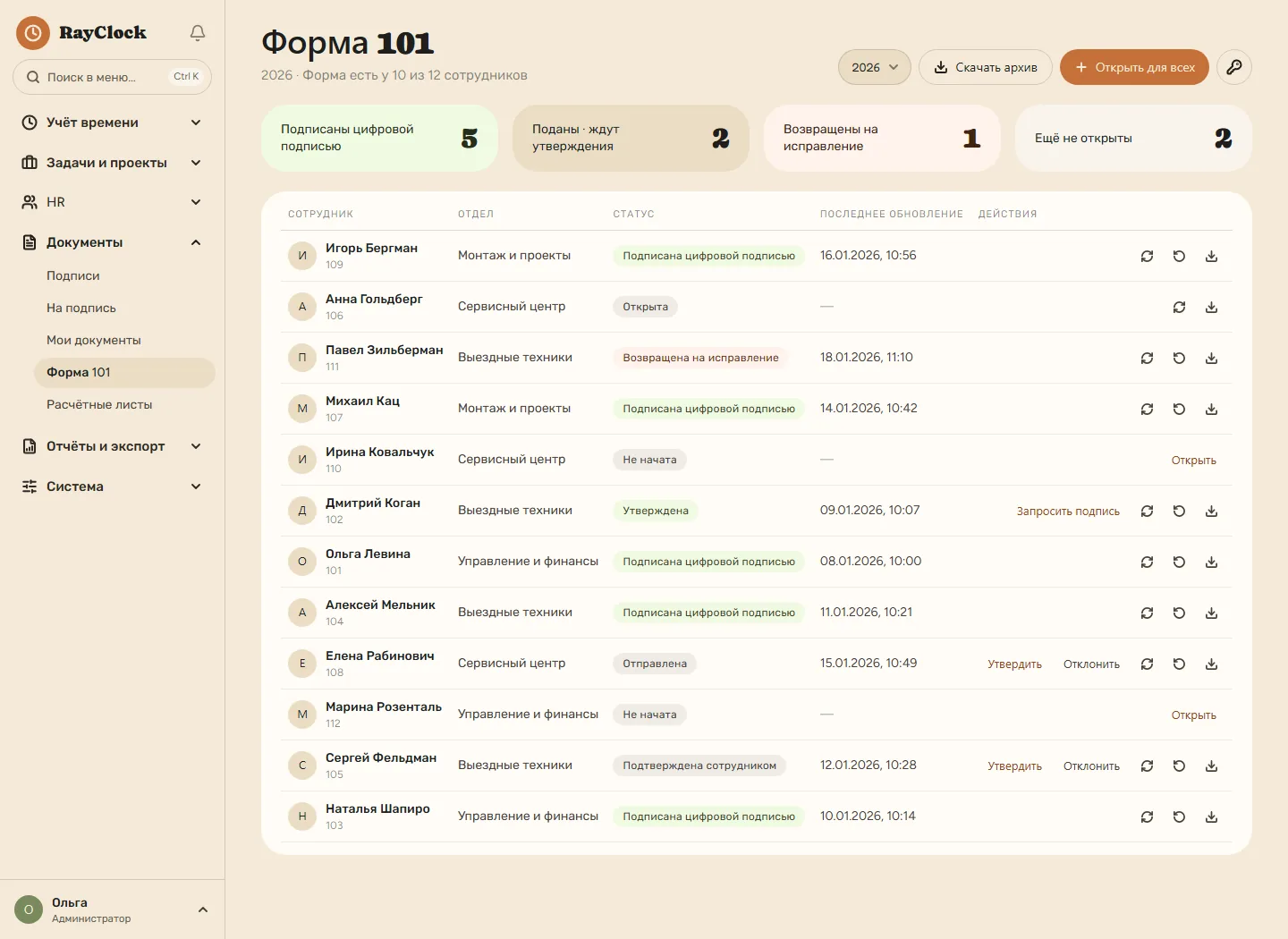Expand the HR sidebar section
Viewport: 1288px width, 939px height.
[113, 202]
